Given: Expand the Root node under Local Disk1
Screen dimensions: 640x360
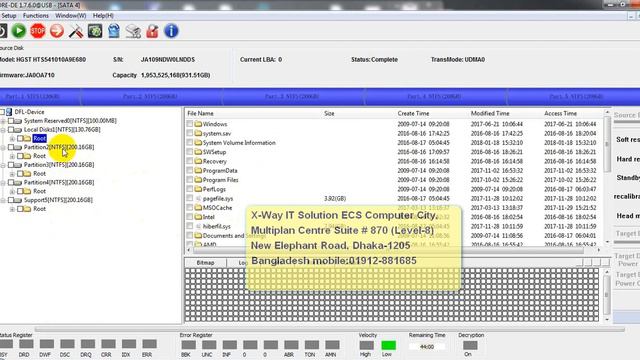Looking at the screenshot, I should pos(12,139).
